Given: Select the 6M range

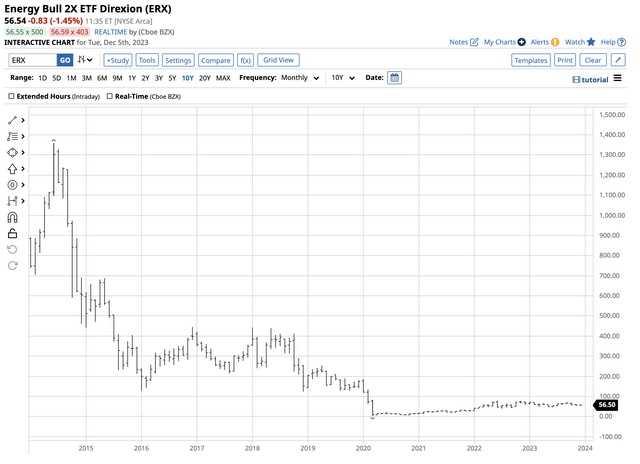Looking at the screenshot, I should 102,78.
